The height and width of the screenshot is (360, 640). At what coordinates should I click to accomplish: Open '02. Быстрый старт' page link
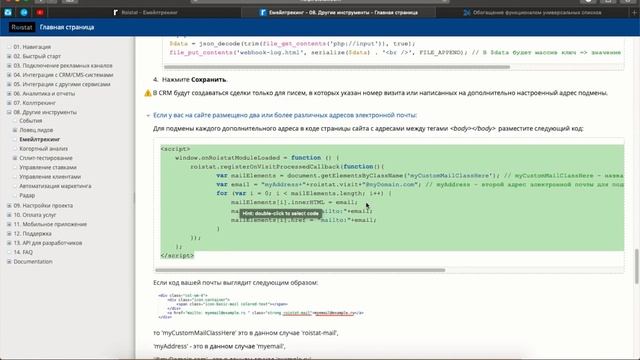coord(37,56)
